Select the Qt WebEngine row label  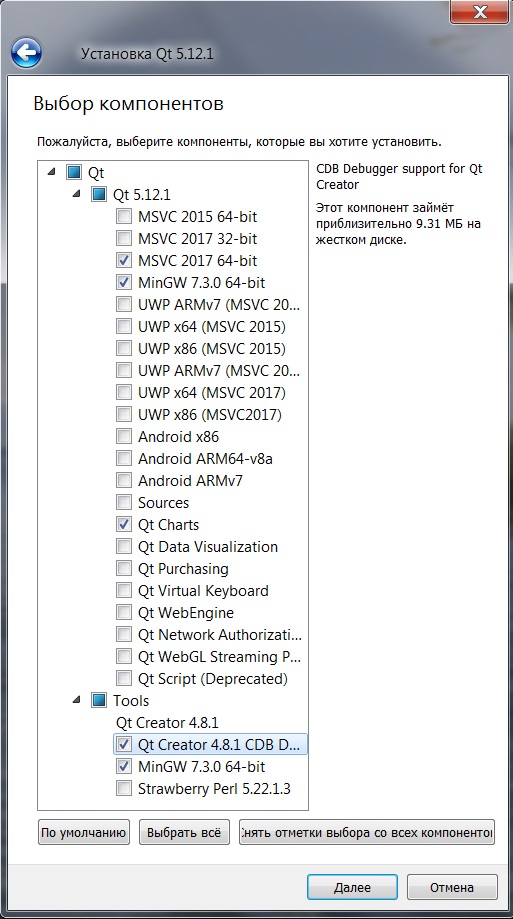click(186, 613)
